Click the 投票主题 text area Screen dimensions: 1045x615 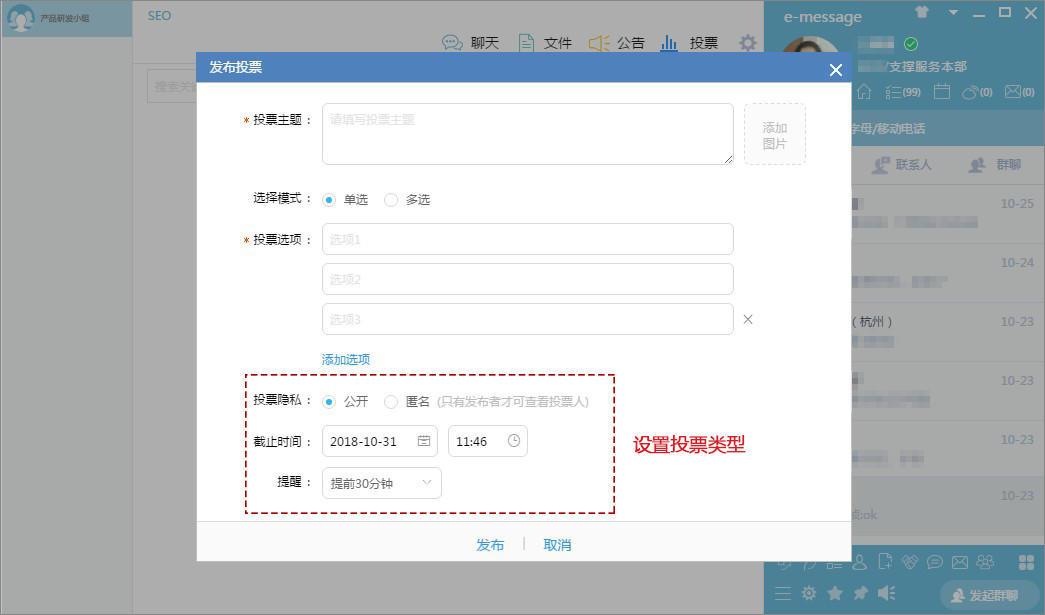pos(527,133)
